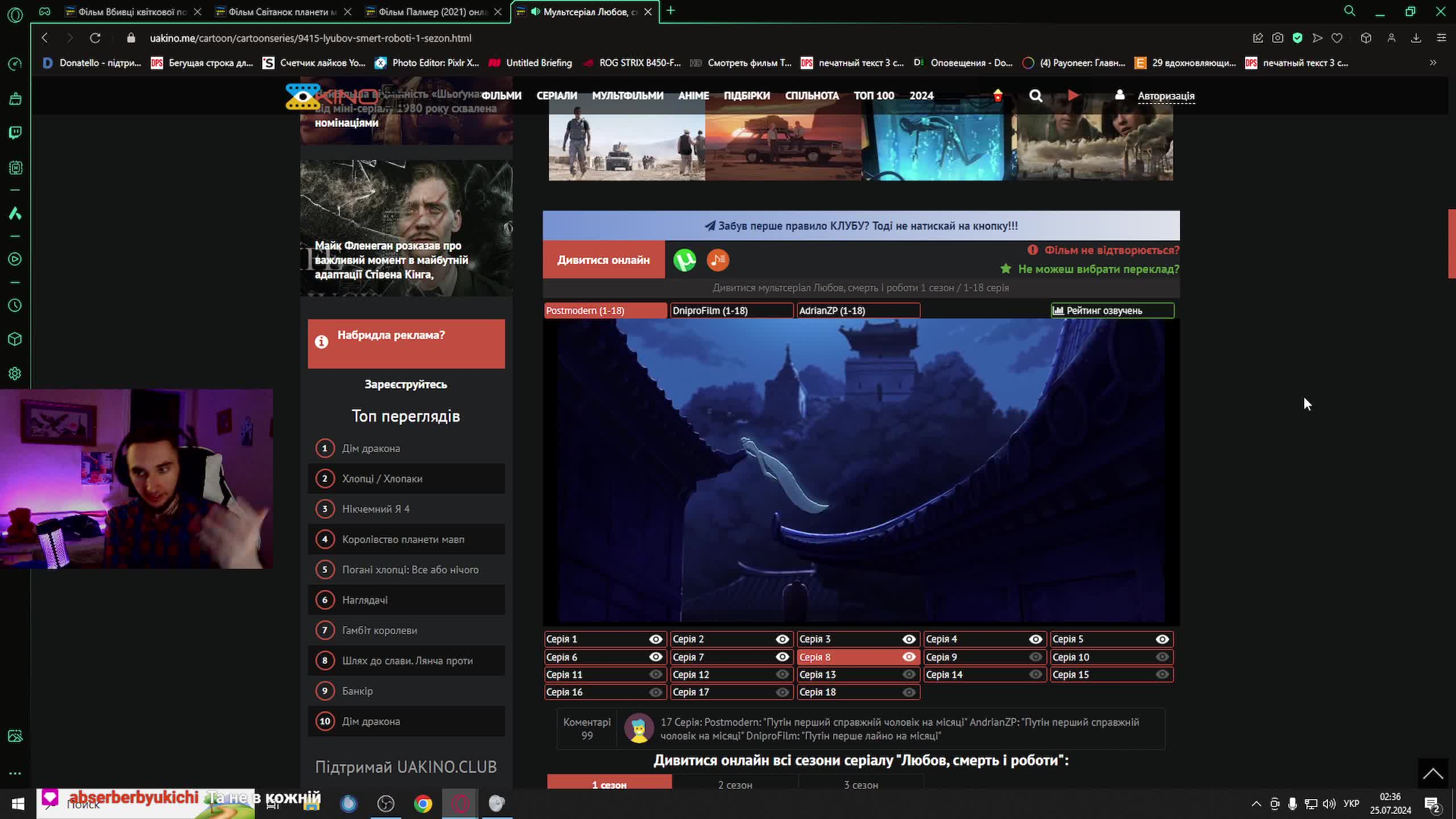Click the browser address bar URL
This screenshot has height=819, width=1456.
[x=311, y=38]
